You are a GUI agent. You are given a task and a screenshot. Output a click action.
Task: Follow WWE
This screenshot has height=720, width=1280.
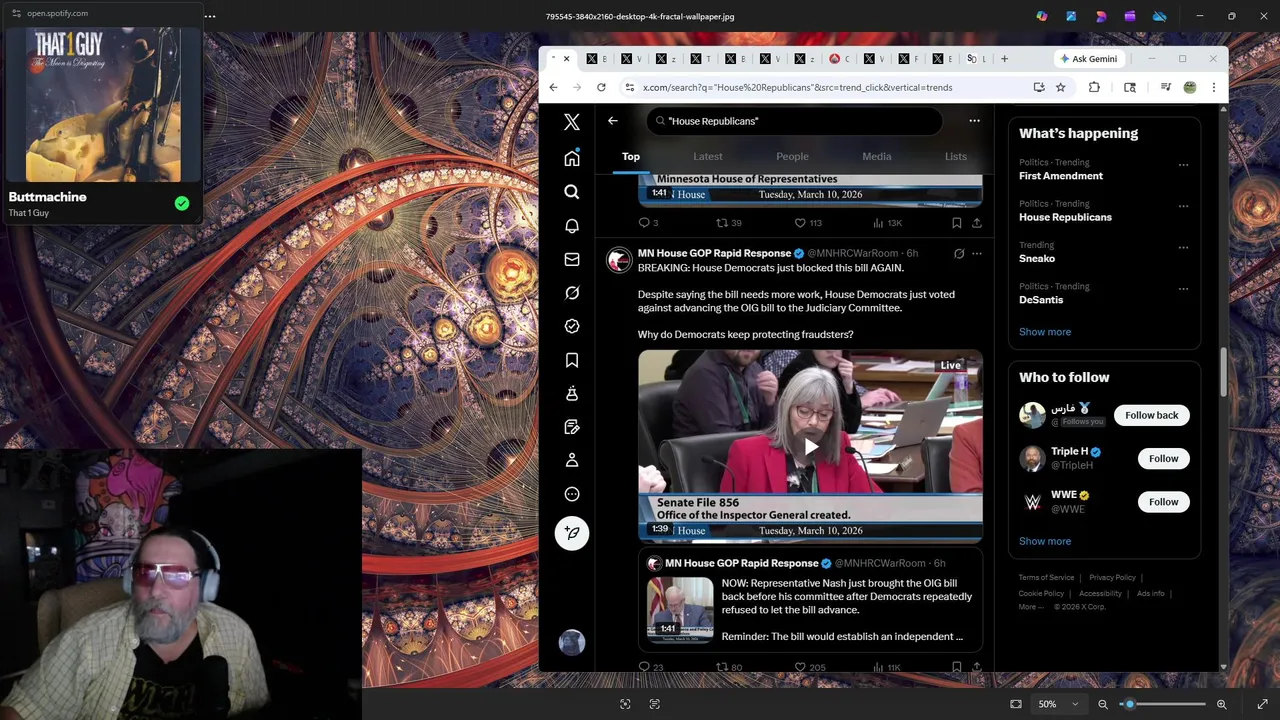pos(1163,502)
